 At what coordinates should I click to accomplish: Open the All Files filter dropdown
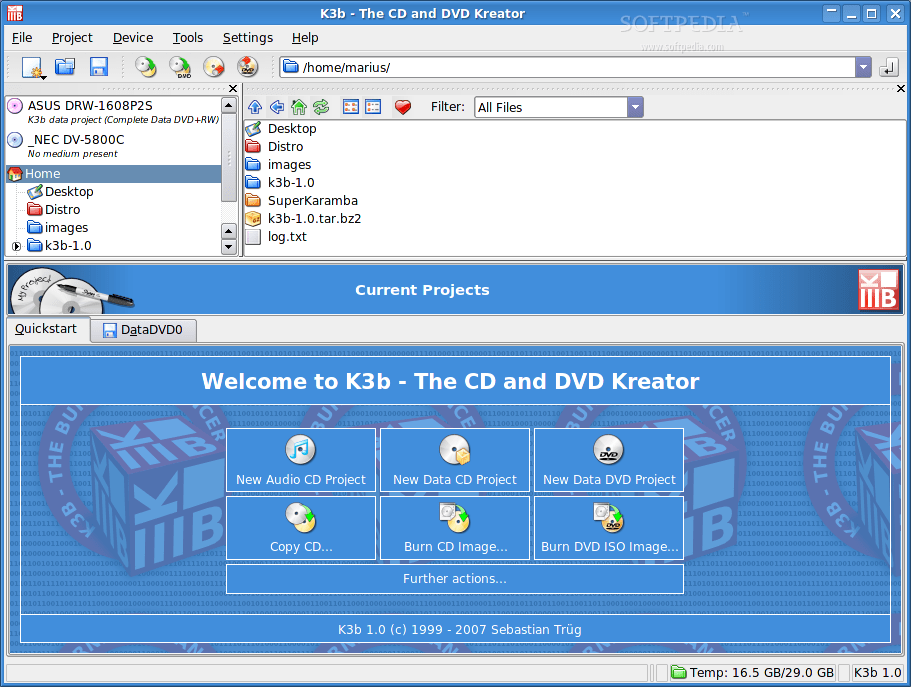tap(635, 107)
